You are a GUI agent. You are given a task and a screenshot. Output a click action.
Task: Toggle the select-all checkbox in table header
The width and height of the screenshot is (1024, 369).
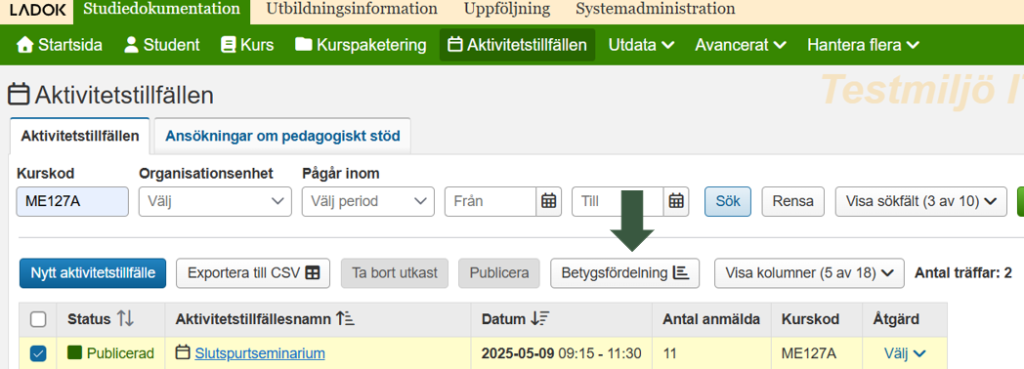coord(39,319)
